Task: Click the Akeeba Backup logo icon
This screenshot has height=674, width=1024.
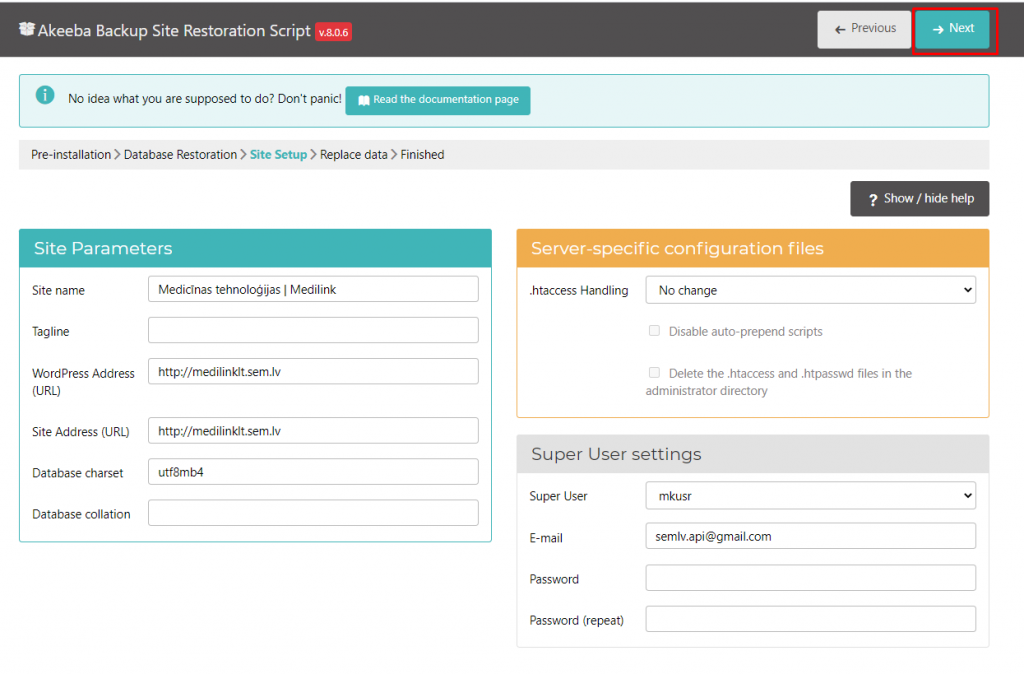Action: [26, 29]
